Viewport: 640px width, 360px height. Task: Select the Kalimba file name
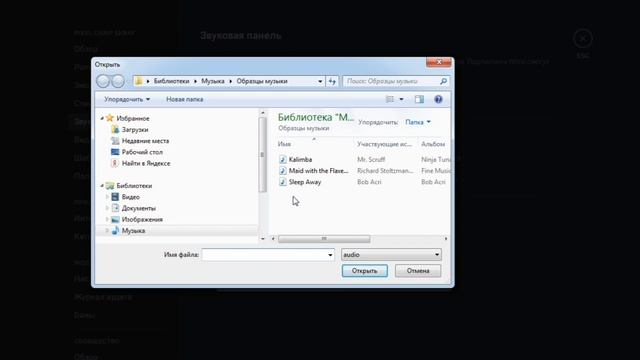click(300, 160)
